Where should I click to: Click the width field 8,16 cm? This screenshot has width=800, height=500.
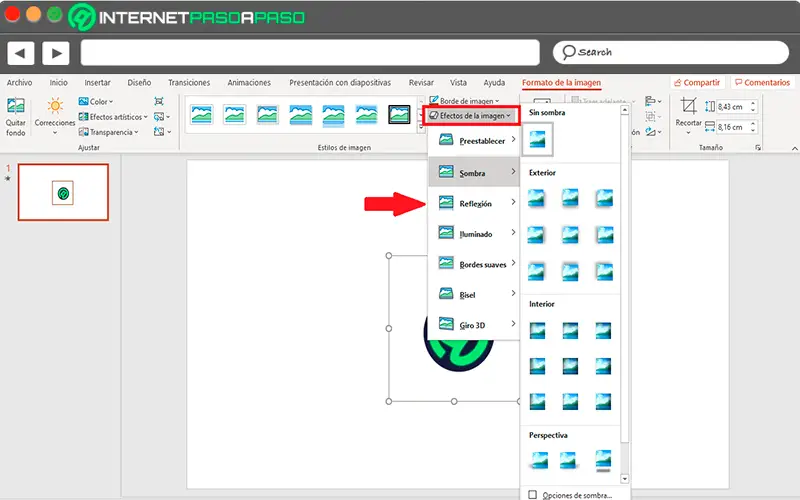click(731, 127)
